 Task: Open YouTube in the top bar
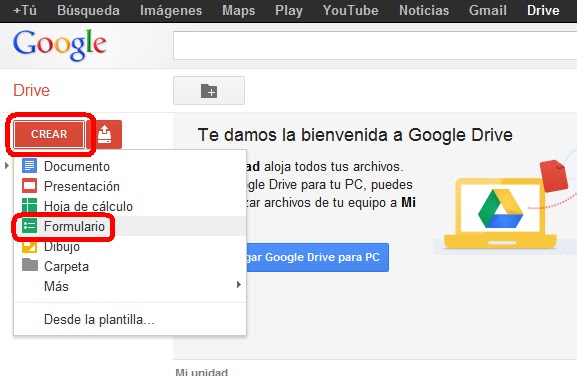point(350,10)
